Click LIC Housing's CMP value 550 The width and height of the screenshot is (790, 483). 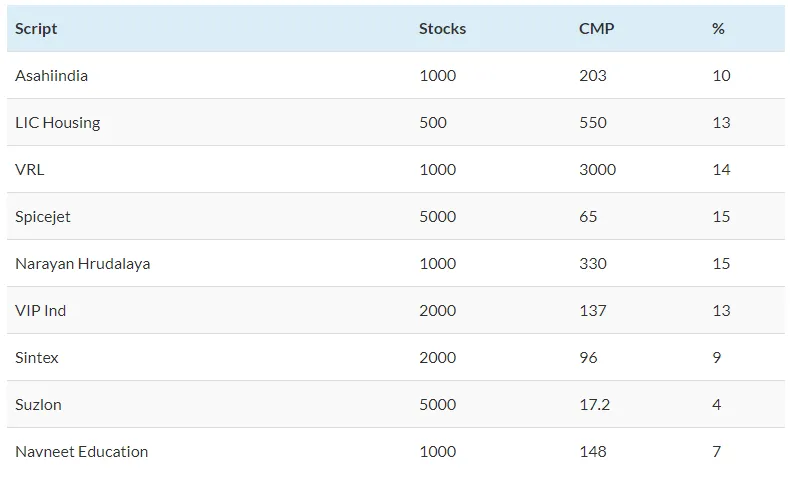592,123
